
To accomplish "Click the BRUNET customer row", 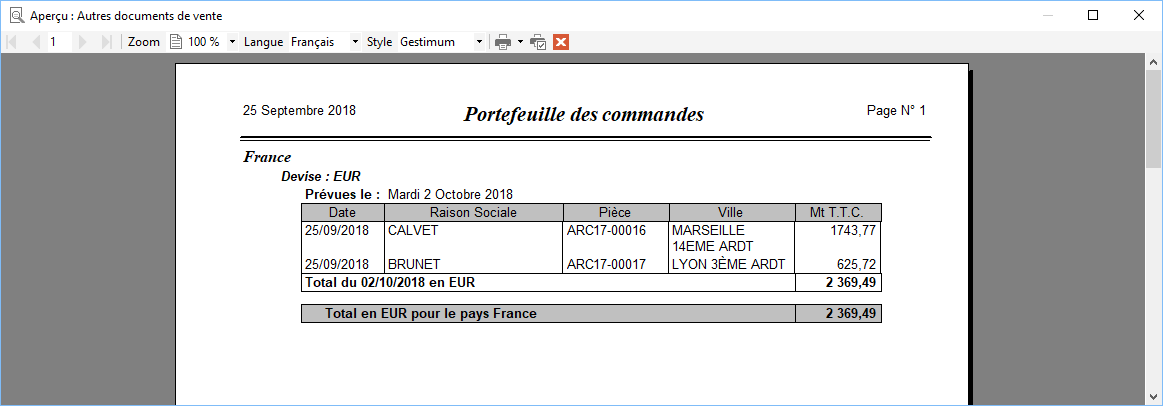I will pos(591,264).
